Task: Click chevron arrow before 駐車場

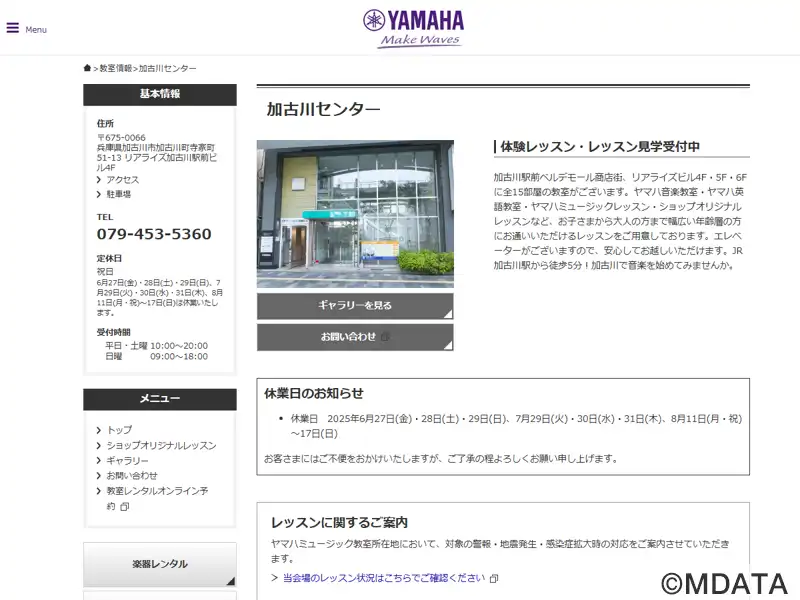Action: (99, 194)
